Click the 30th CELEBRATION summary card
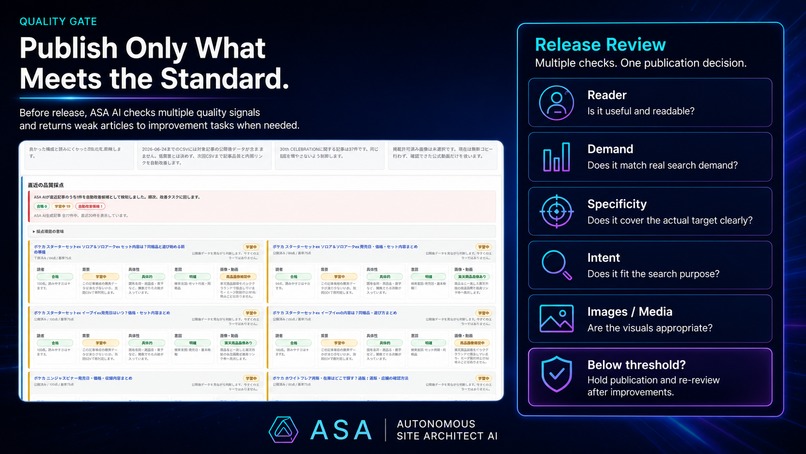 pyautogui.click(x=329, y=156)
